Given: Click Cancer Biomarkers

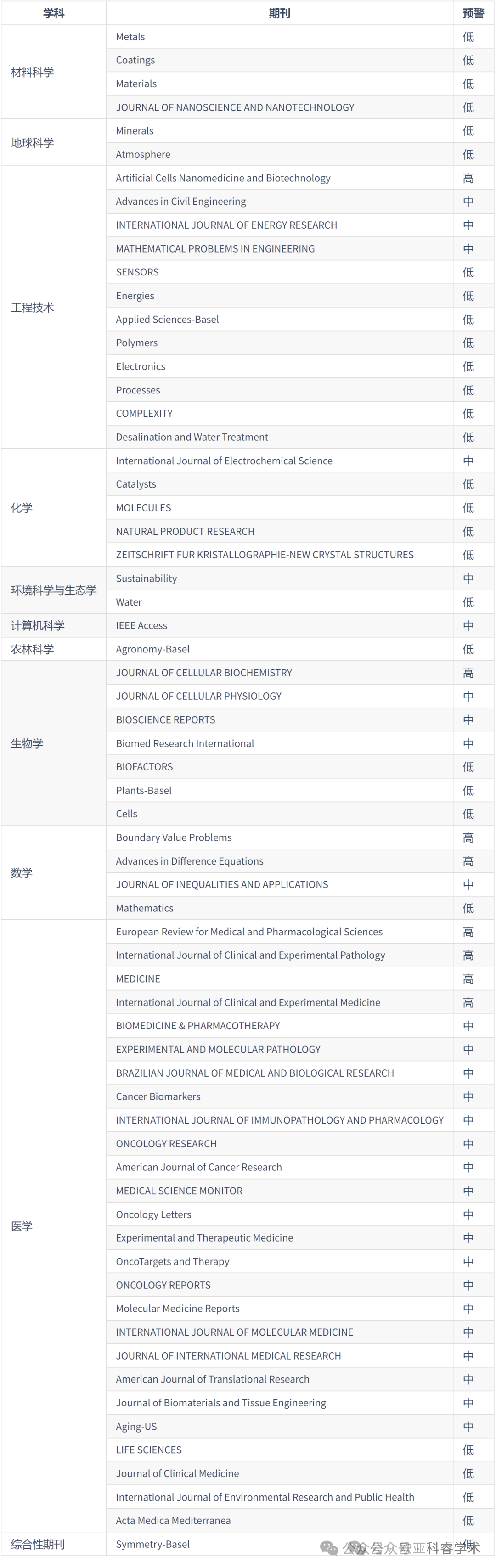Looking at the screenshot, I should [158, 1096].
